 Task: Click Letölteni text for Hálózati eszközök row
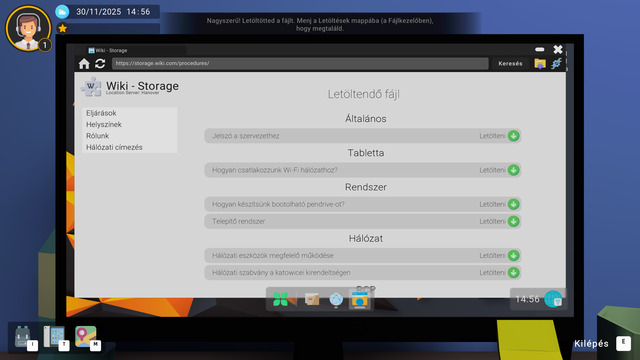pos(492,256)
